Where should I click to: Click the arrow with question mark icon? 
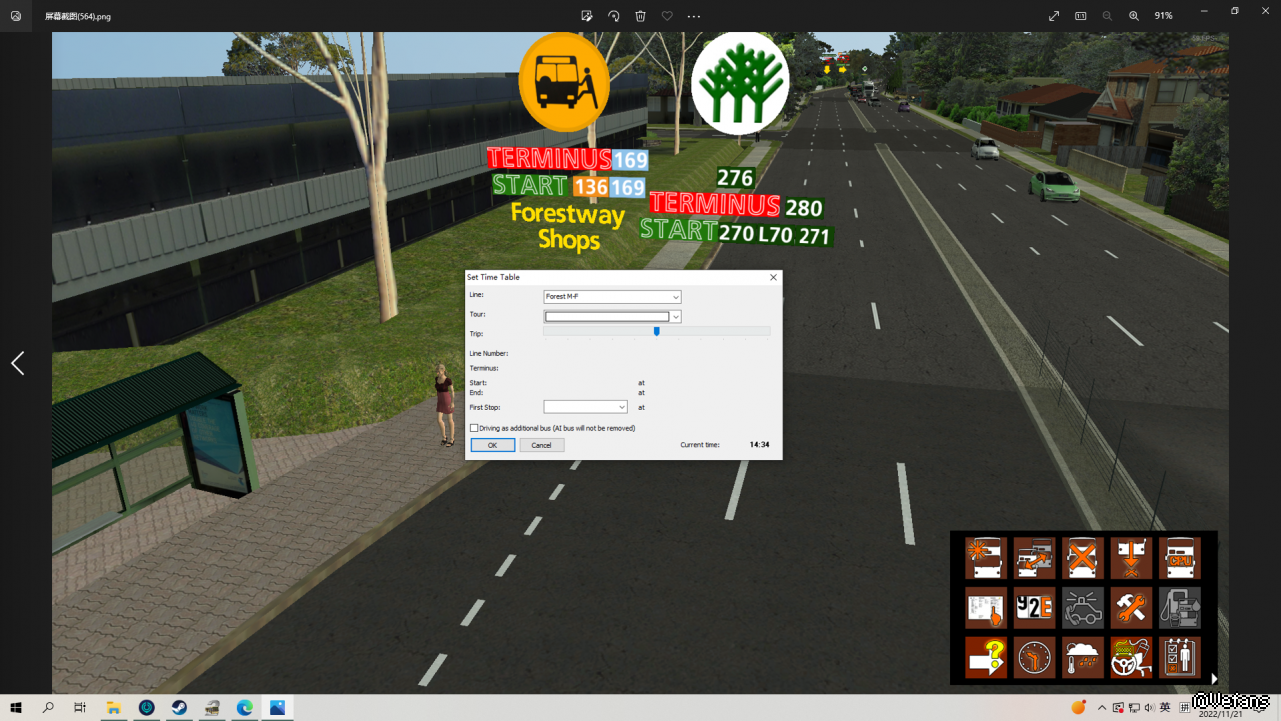[x=986, y=658]
